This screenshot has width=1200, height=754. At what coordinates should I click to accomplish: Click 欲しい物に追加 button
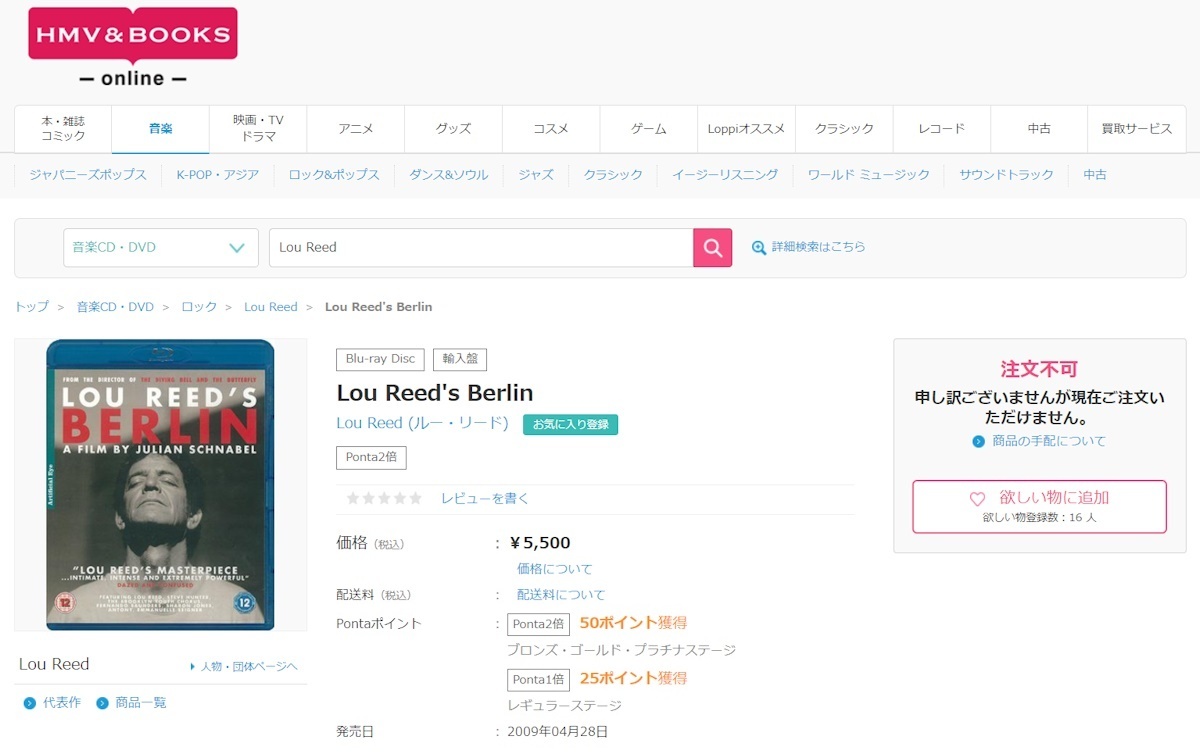(x=1039, y=507)
